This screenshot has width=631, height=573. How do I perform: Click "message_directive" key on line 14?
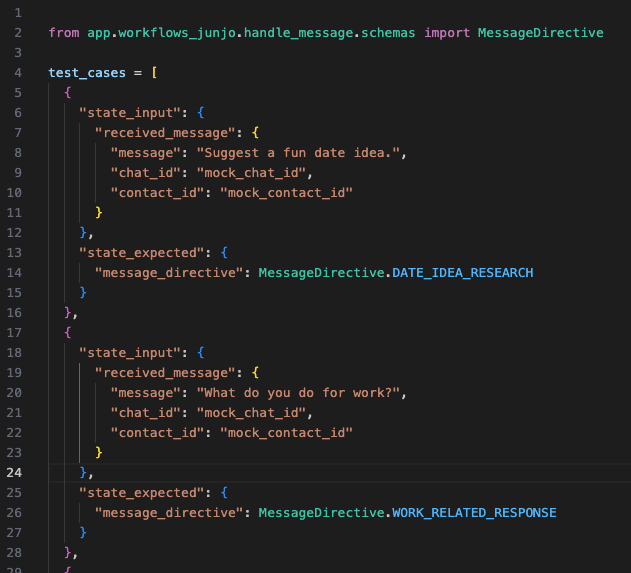tap(169, 273)
